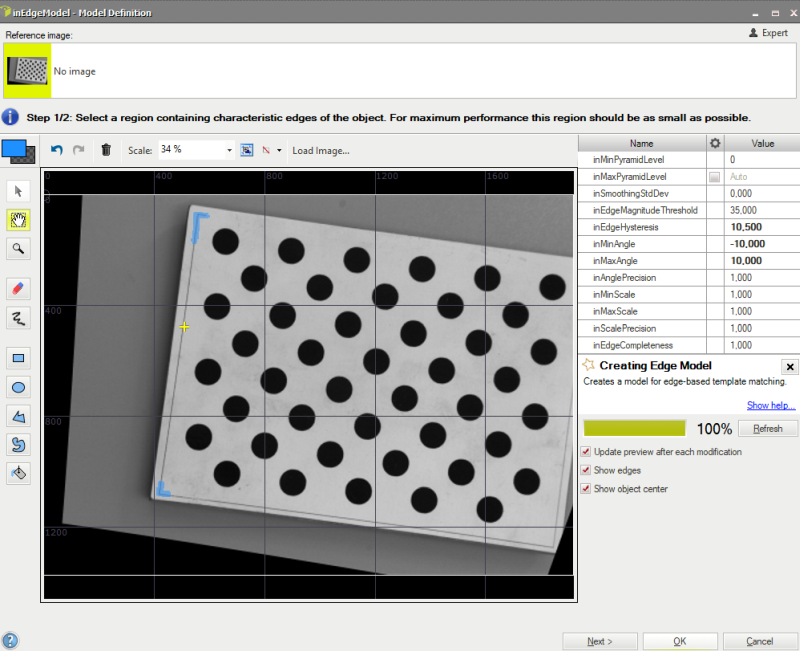Screen dimensions: 800x651
Task: Uncheck the Show object center checkbox
Action: (x=586, y=488)
